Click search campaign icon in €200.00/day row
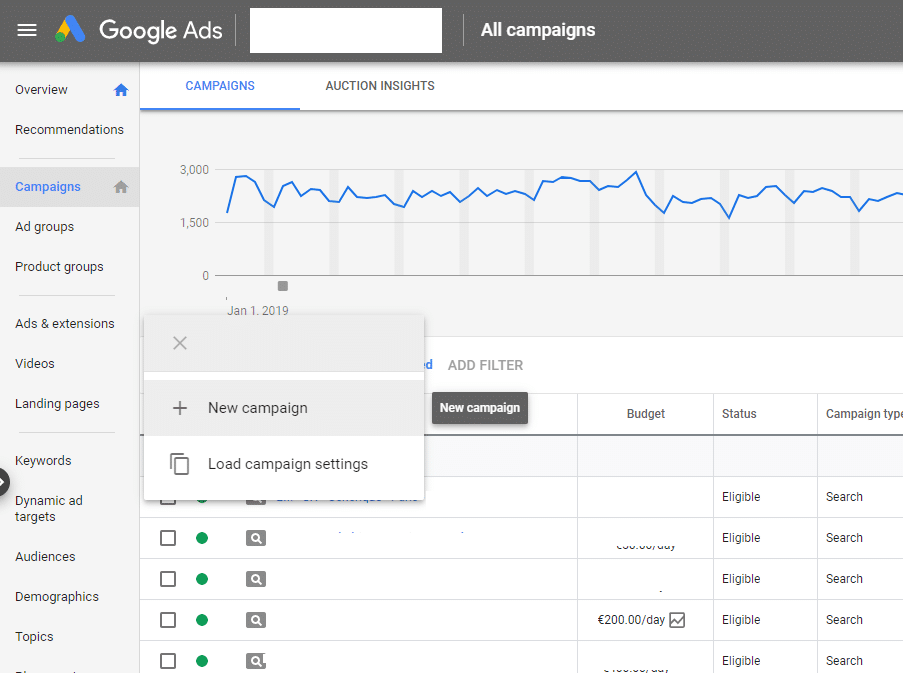Image resolution: width=903 pixels, height=673 pixels. coord(256,620)
